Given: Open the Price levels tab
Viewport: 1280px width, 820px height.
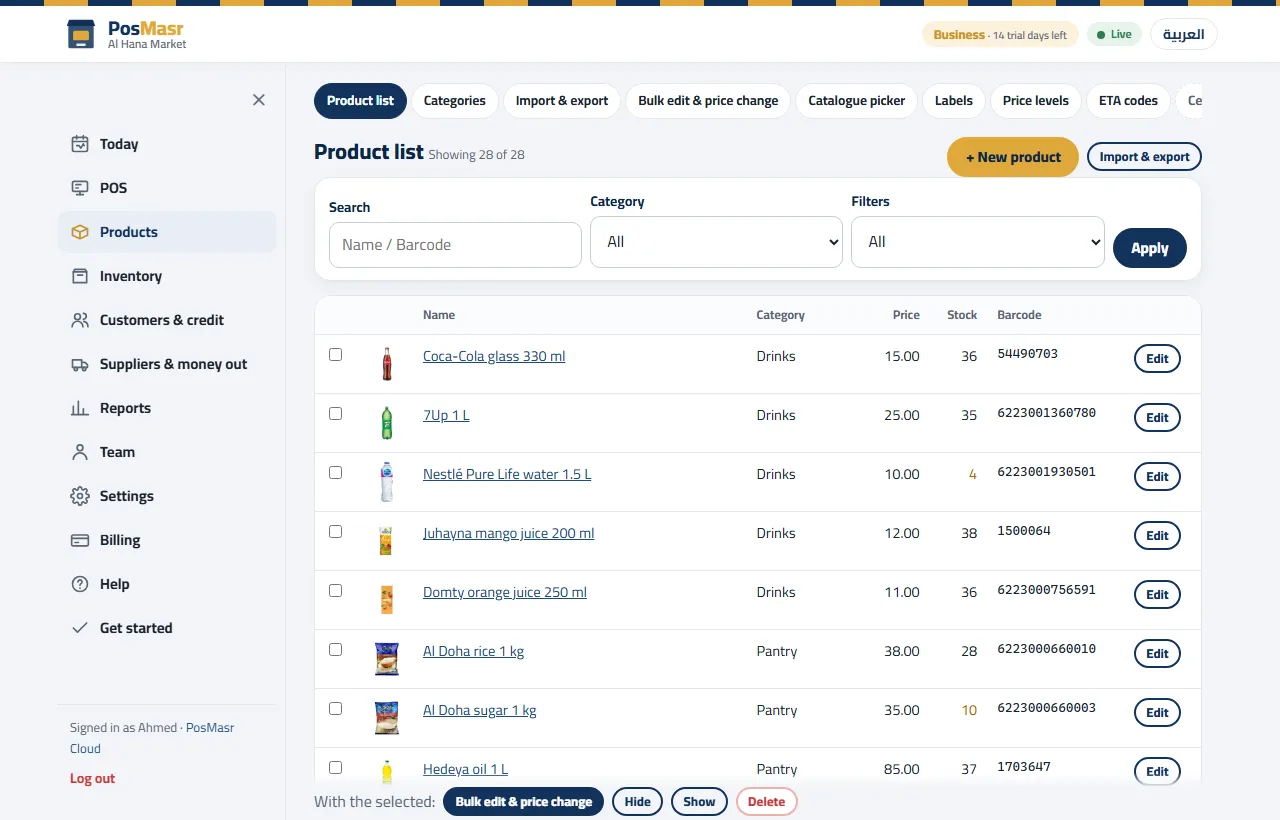Looking at the screenshot, I should pyautogui.click(x=1036, y=101).
